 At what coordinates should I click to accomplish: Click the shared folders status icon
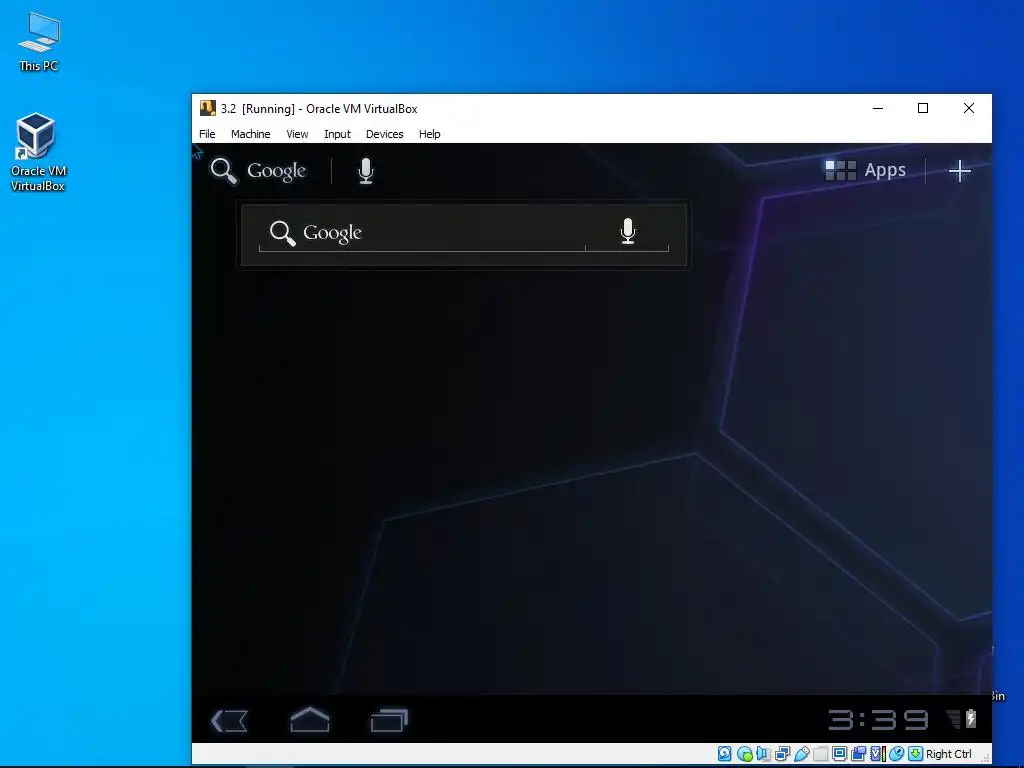point(820,754)
